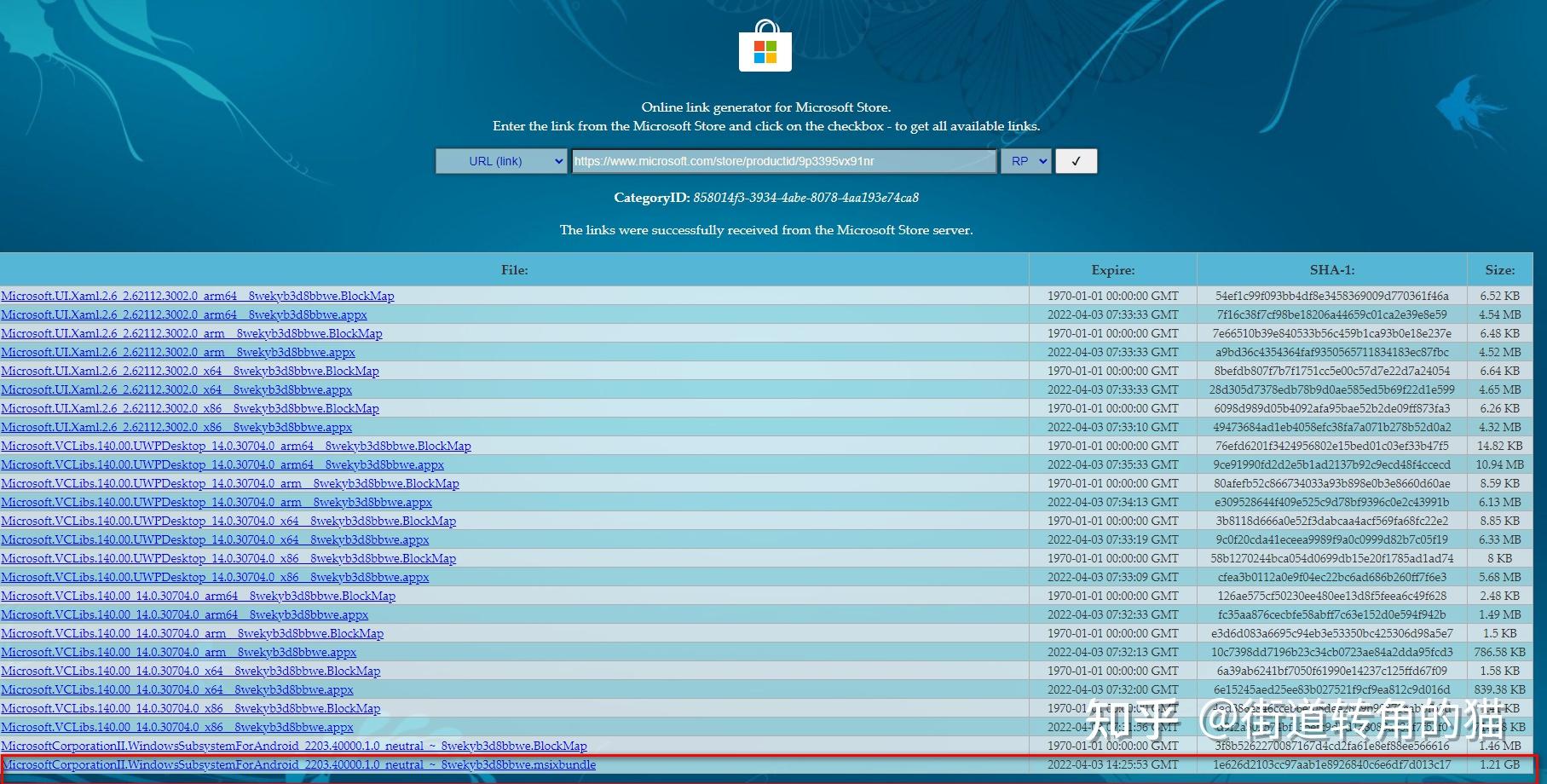Open the URL (link) type dropdown

(x=500, y=161)
